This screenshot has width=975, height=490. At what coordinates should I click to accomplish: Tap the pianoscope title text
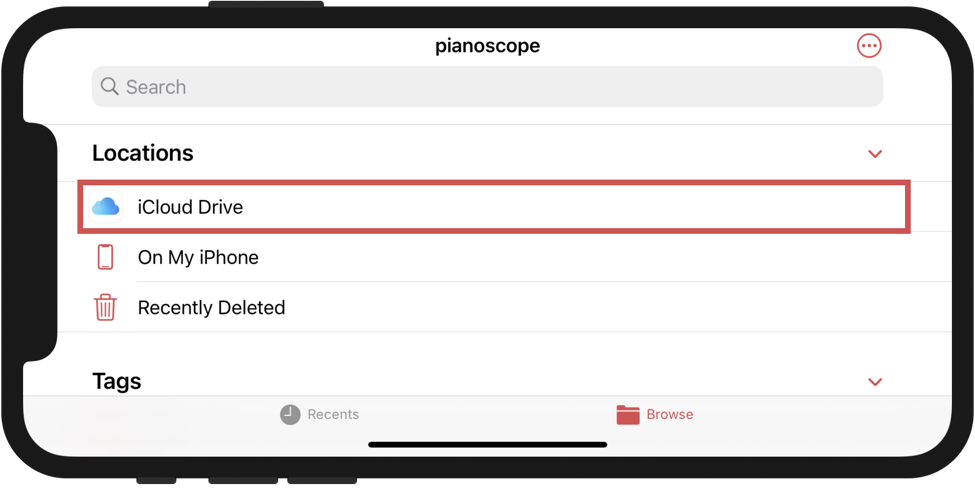coord(488,46)
